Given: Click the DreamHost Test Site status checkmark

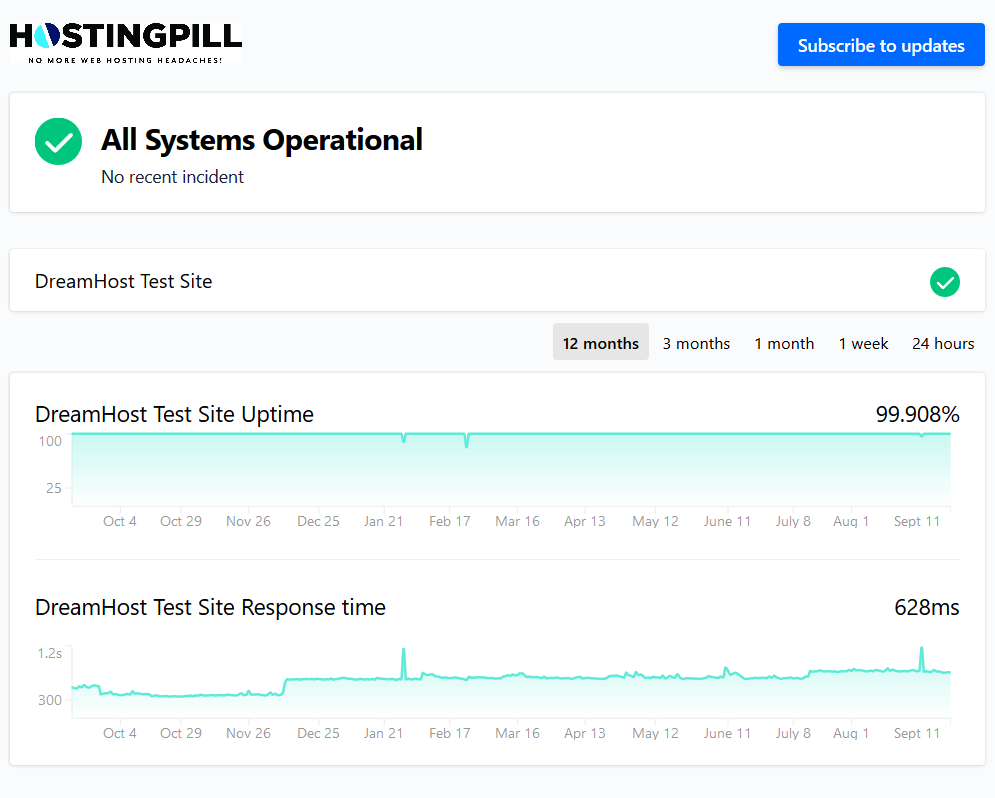Looking at the screenshot, I should 944,282.
